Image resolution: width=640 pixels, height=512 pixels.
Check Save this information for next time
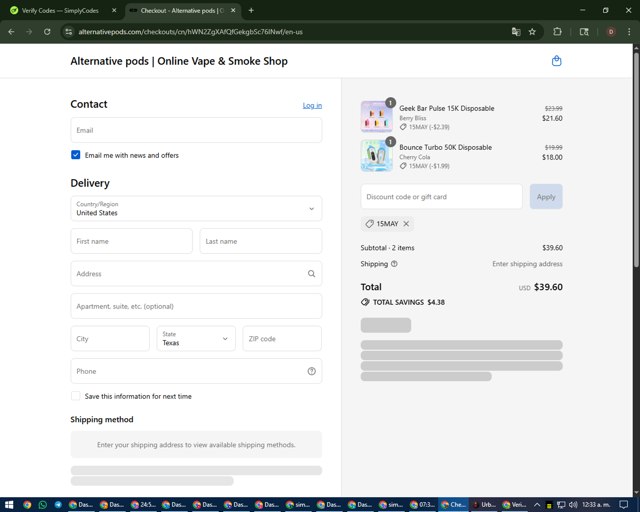coord(76,396)
